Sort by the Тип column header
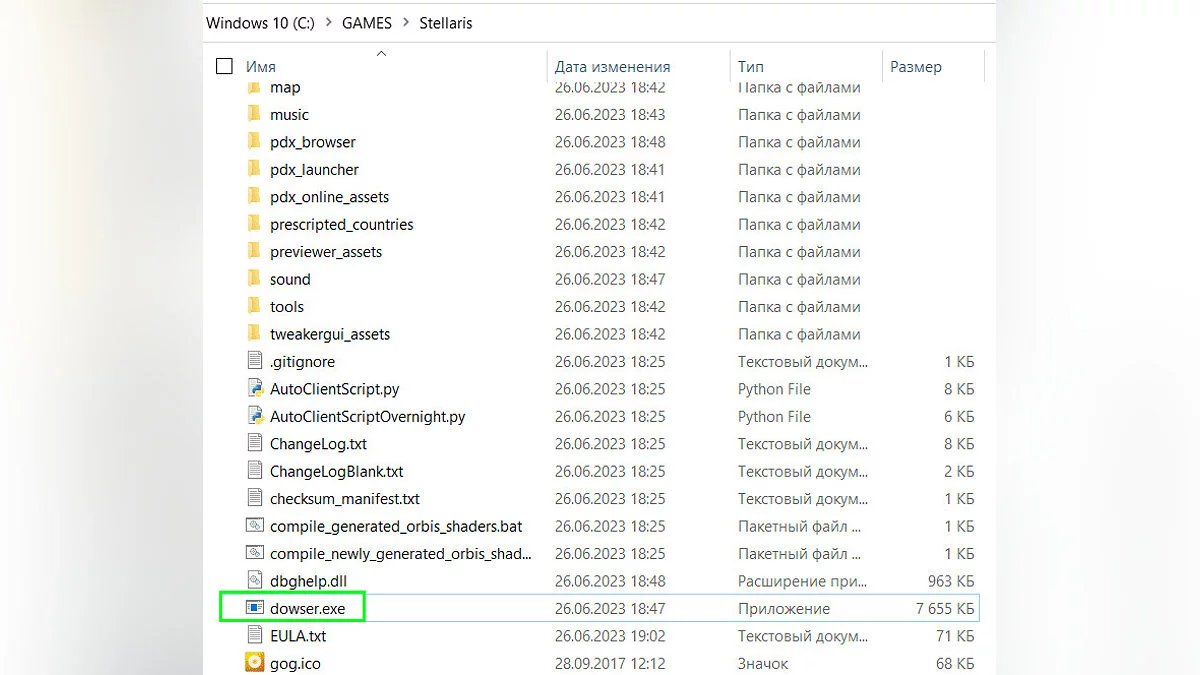This screenshot has width=1200, height=675. (x=751, y=67)
